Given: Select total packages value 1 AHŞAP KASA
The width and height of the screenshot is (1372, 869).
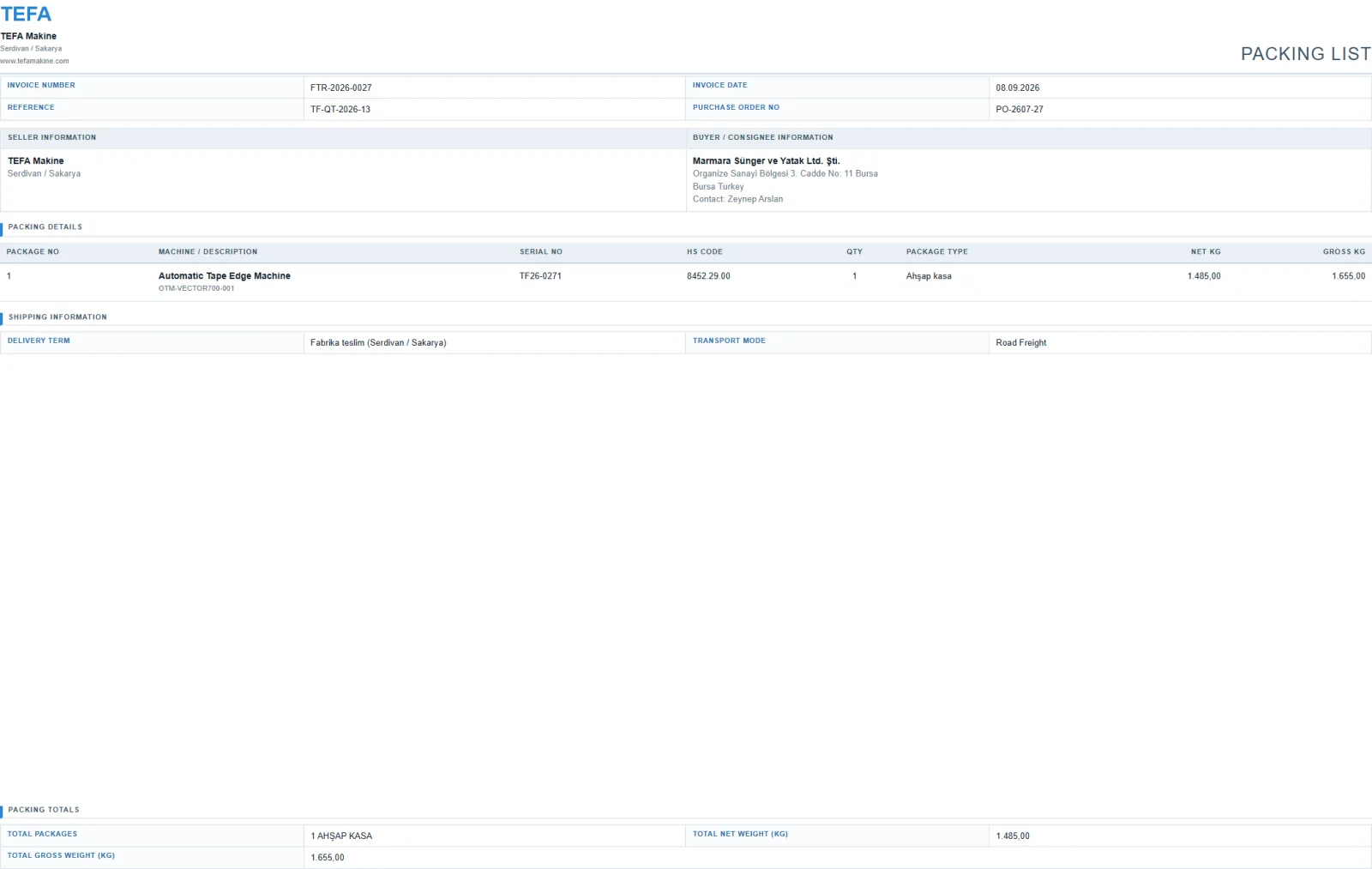Looking at the screenshot, I should [x=341, y=836].
